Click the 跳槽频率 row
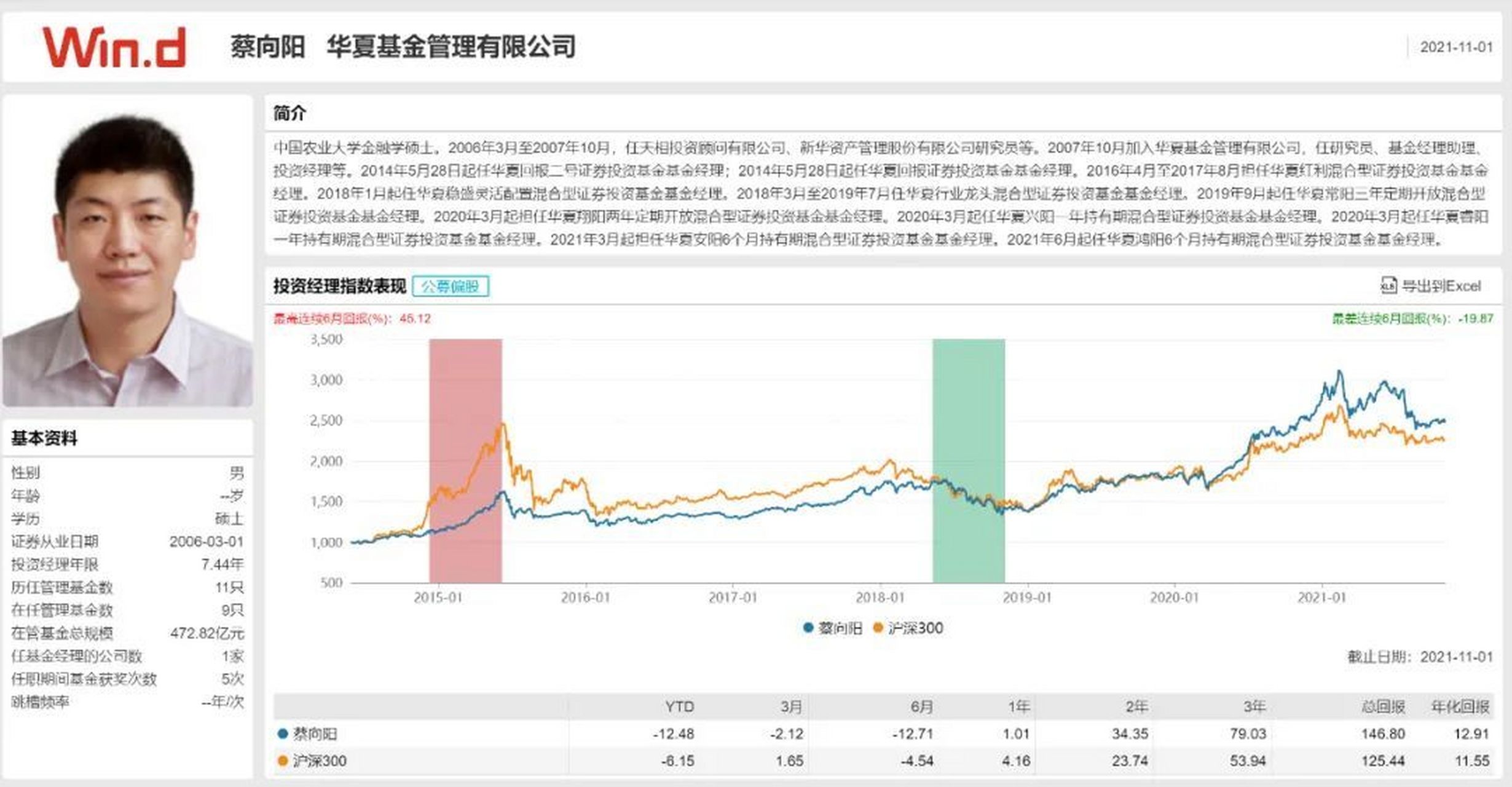This screenshot has width=1512, height=787. click(x=128, y=702)
